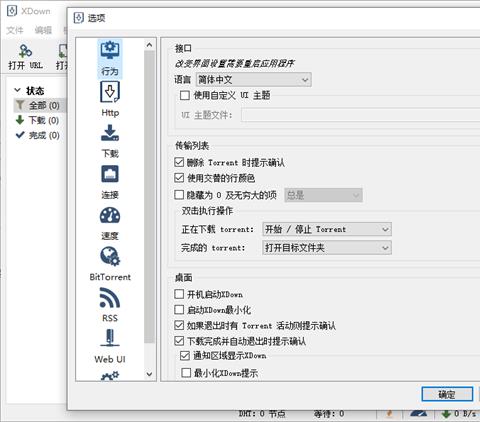Open the 完成的 torrent action dropdown
The width and height of the screenshot is (480, 422).
[x=327, y=248]
